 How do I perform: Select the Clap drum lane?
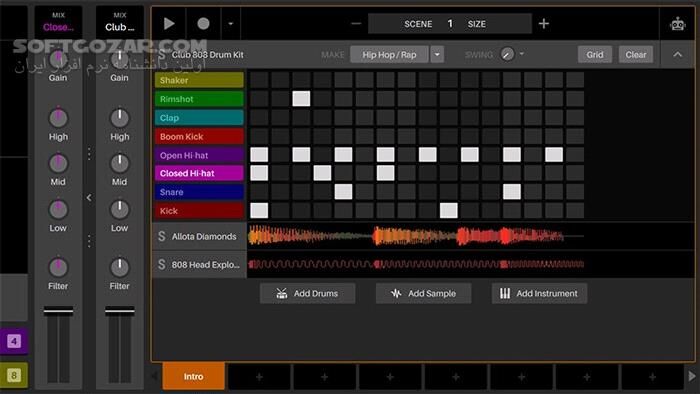click(x=199, y=118)
